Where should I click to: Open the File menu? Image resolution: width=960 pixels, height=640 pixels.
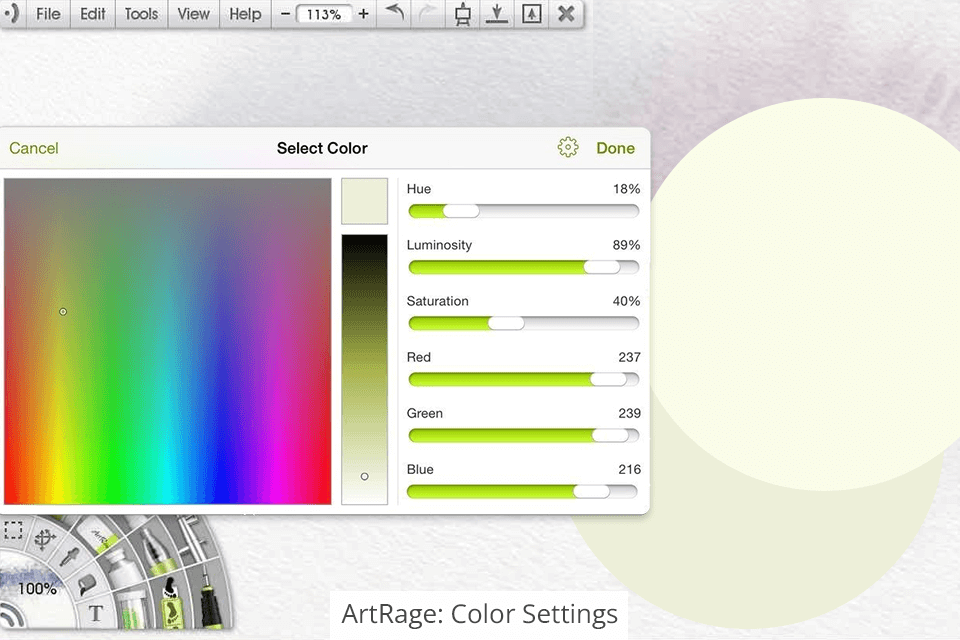(48, 13)
